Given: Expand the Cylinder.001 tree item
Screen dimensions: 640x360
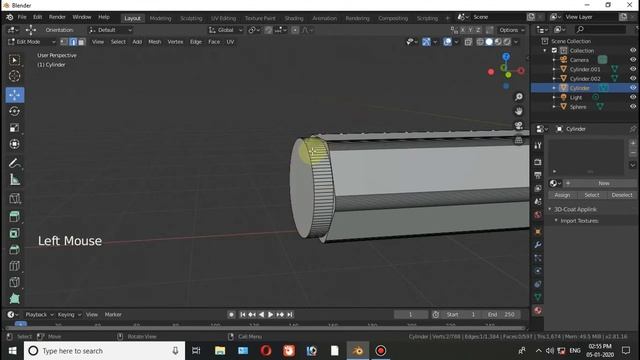Looking at the screenshot, I should pyautogui.click(x=554, y=69).
